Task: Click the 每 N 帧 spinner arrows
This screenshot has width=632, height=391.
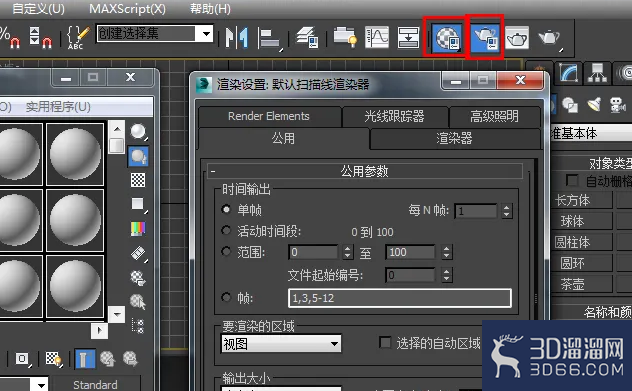Action: coord(507,211)
